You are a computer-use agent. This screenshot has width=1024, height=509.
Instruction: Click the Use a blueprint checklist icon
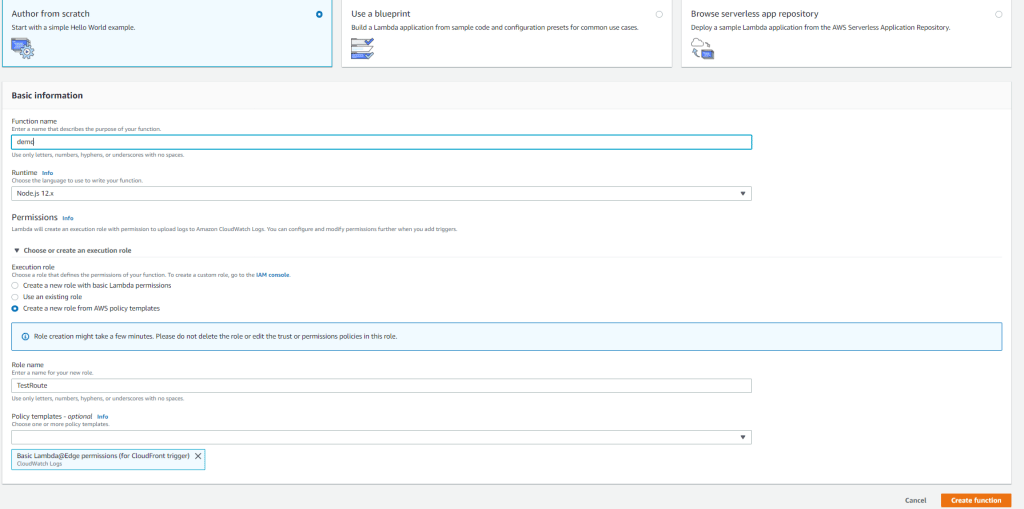(362, 47)
